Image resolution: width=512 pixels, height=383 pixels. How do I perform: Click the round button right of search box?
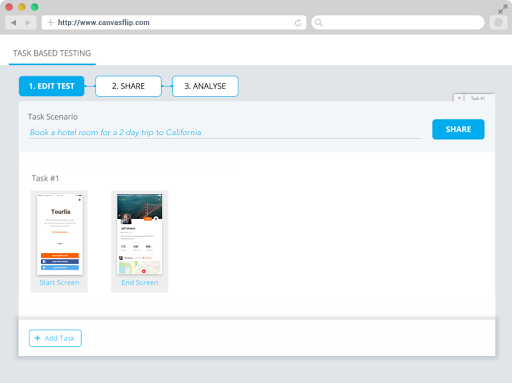click(x=498, y=23)
